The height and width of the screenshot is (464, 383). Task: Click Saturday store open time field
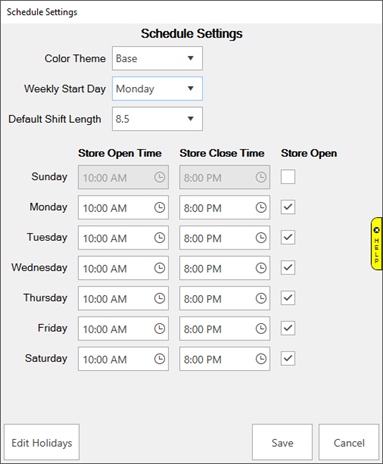click(123, 359)
